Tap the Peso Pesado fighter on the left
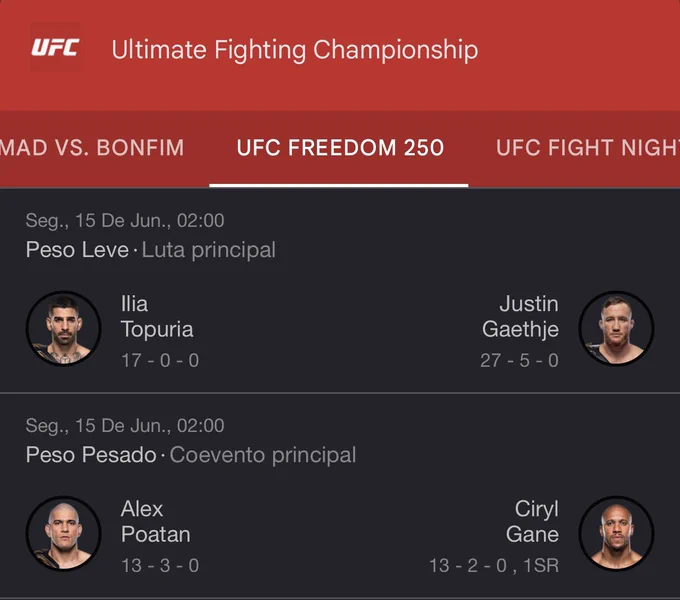Image resolution: width=680 pixels, height=600 pixels. (x=63, y=533)
